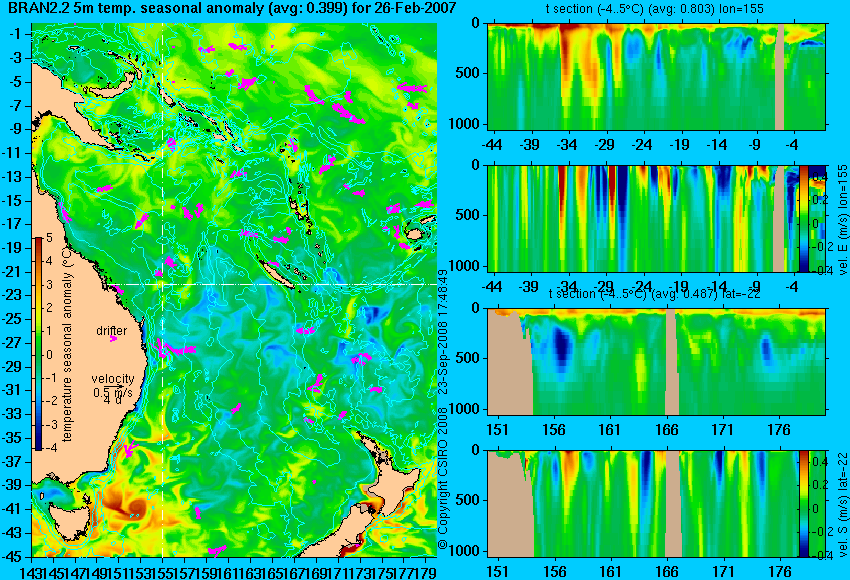Click the BRAN2.2 5m temp. anomaly title
850x580 pixels.
coord(228,8)
